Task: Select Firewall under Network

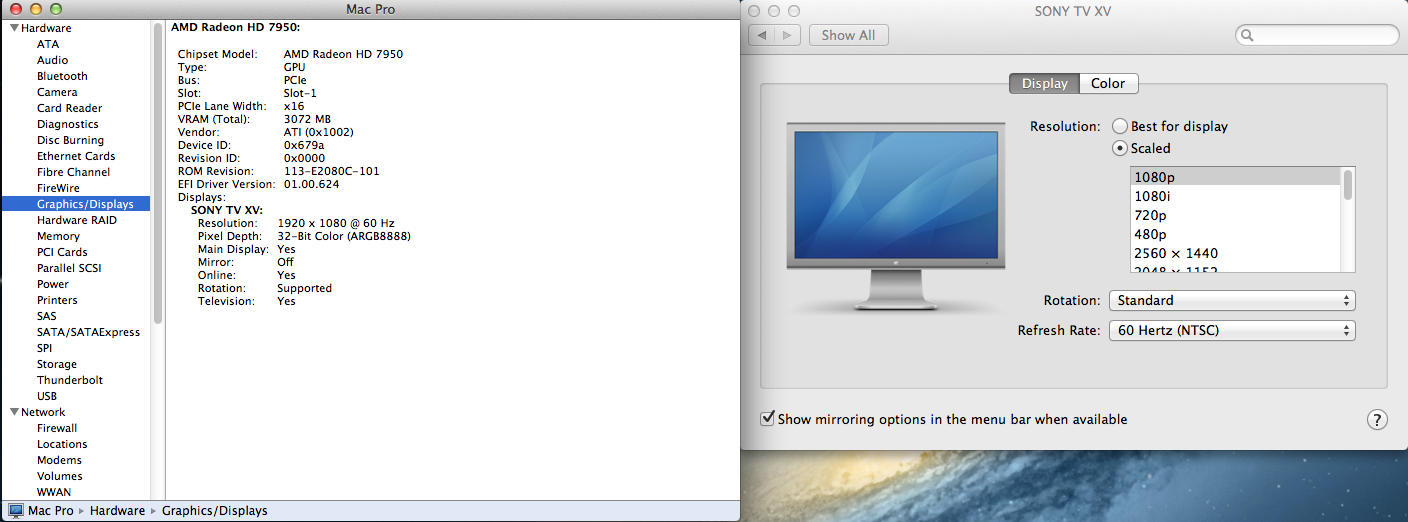Action: [57, 428]
